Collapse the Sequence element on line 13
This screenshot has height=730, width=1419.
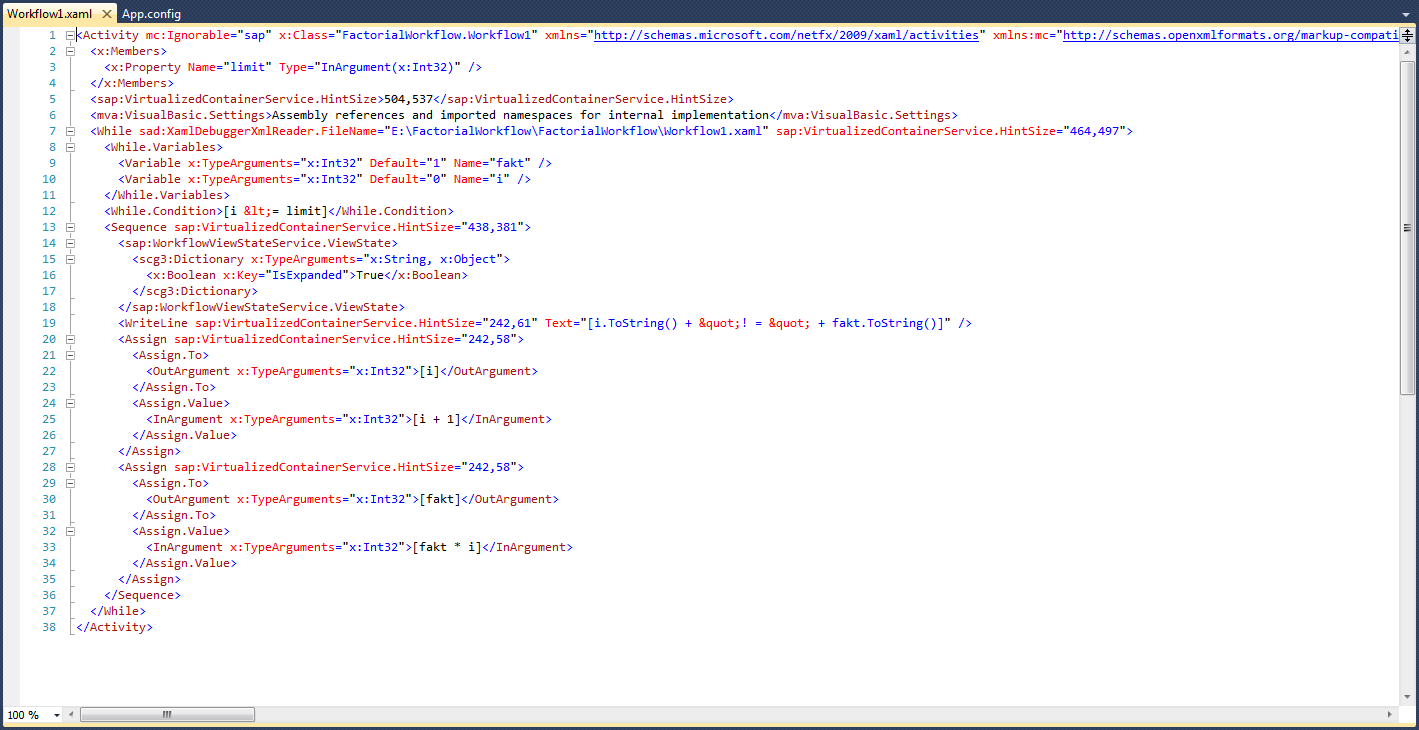tap(69, 227)
